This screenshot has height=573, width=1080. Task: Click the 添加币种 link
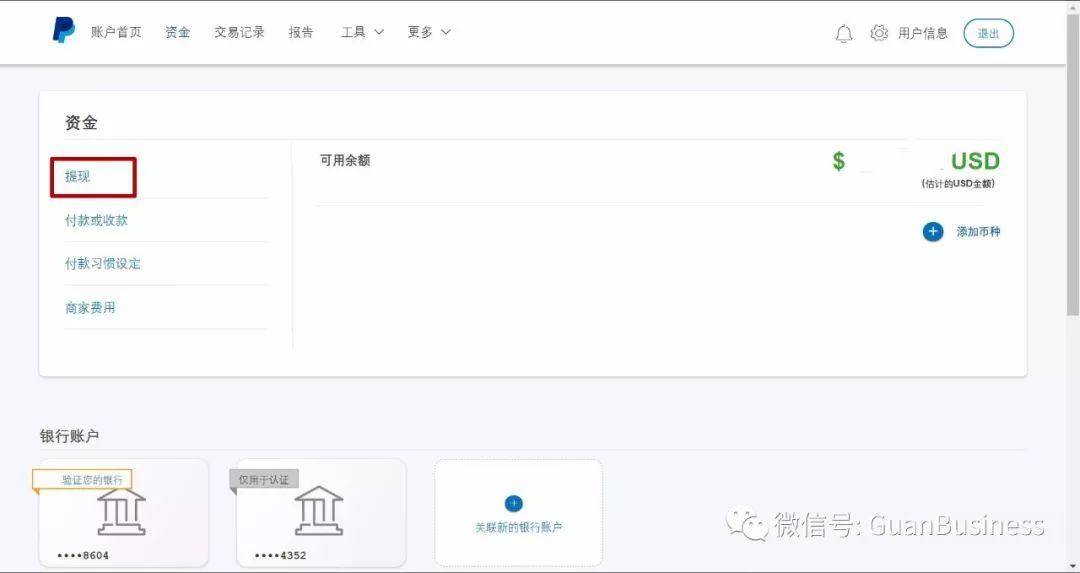(x=978, y=232)
